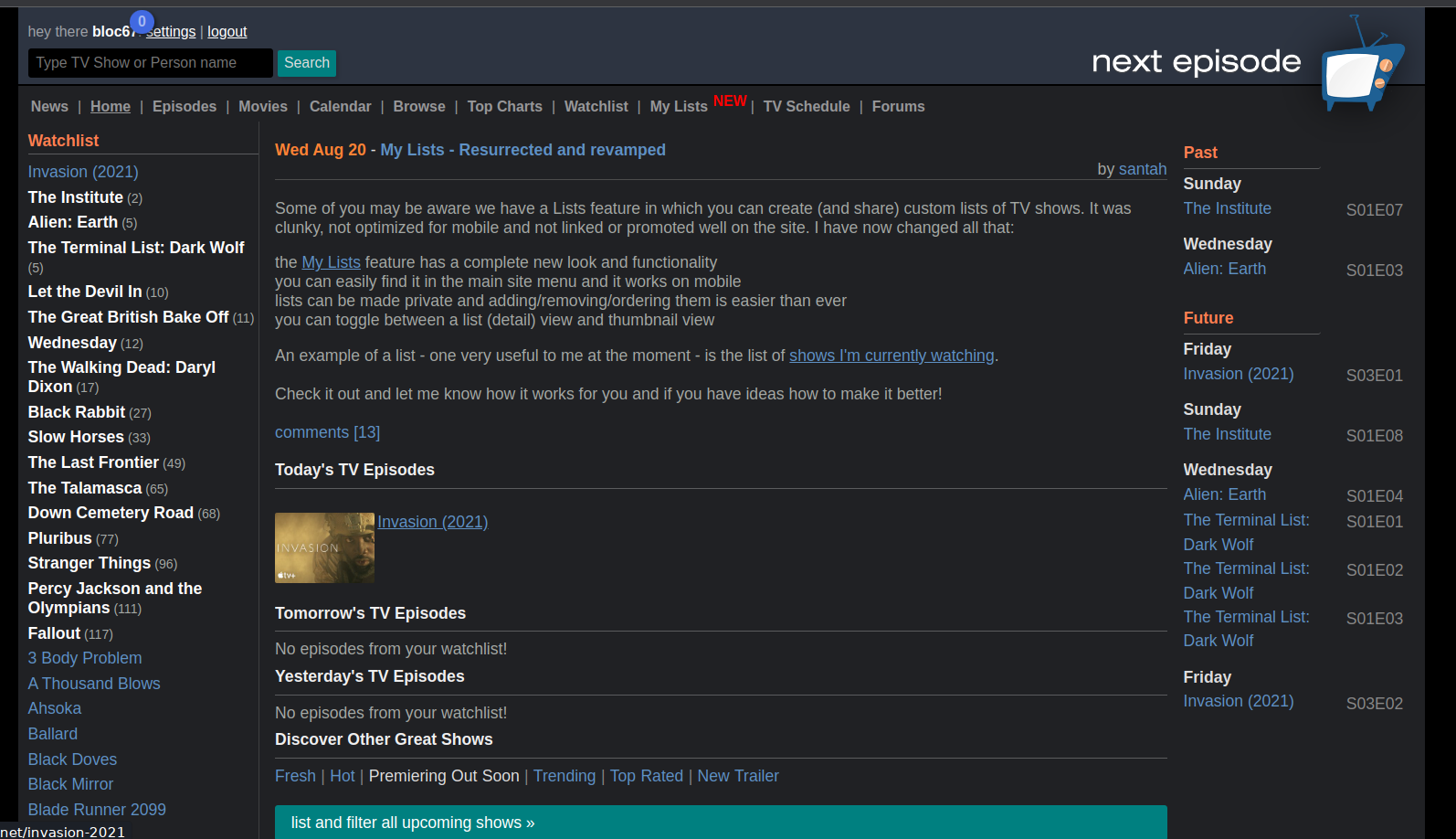1456x839 pixels.
Task: Open the Movies menu item
Action: pyautogui.click(x=263, y=107)
